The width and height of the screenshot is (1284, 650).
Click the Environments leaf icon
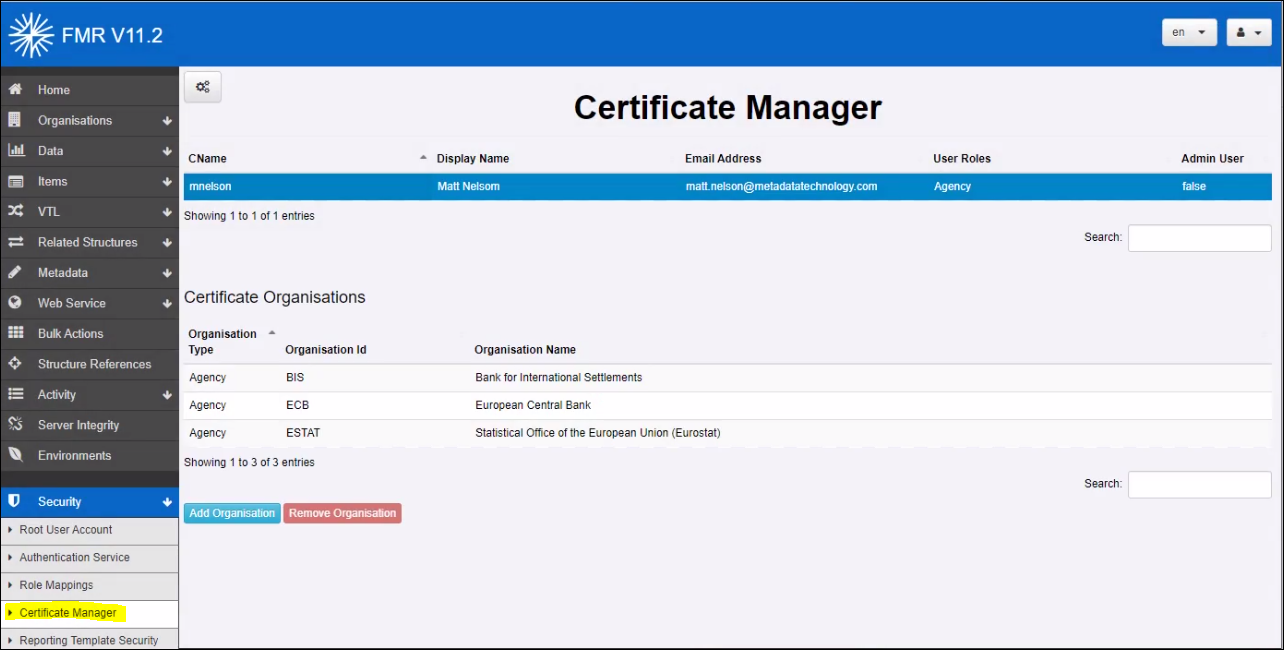pos(15,455)
